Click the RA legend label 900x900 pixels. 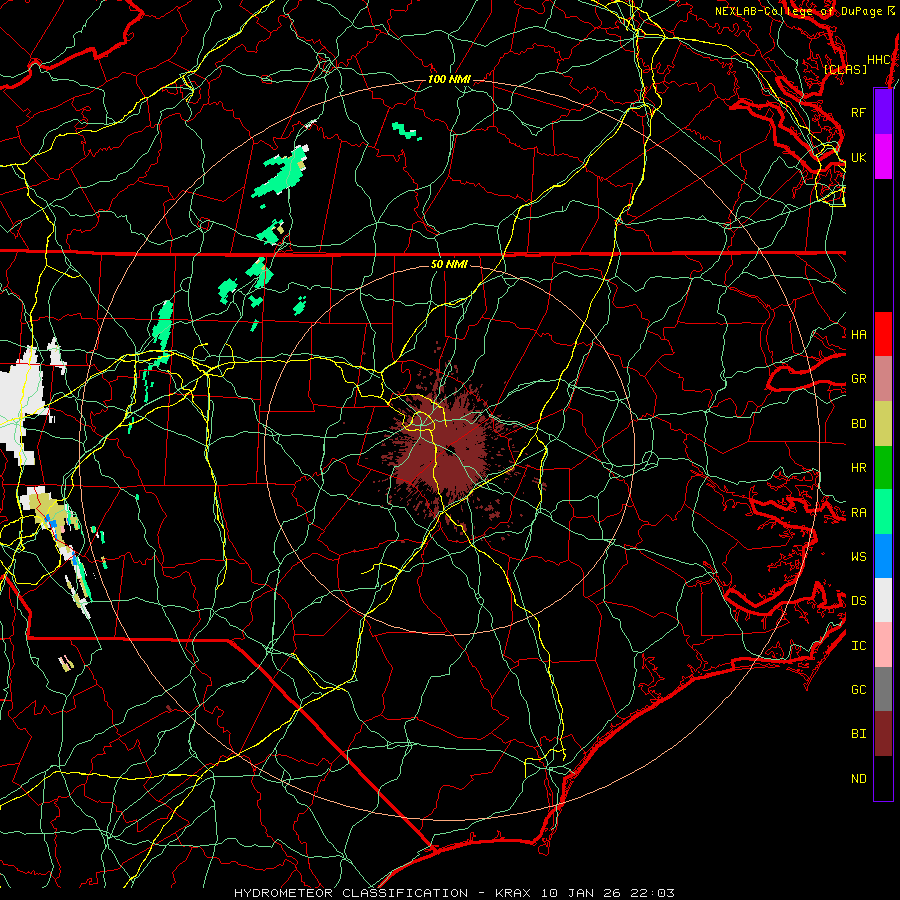tap(859, 513)
